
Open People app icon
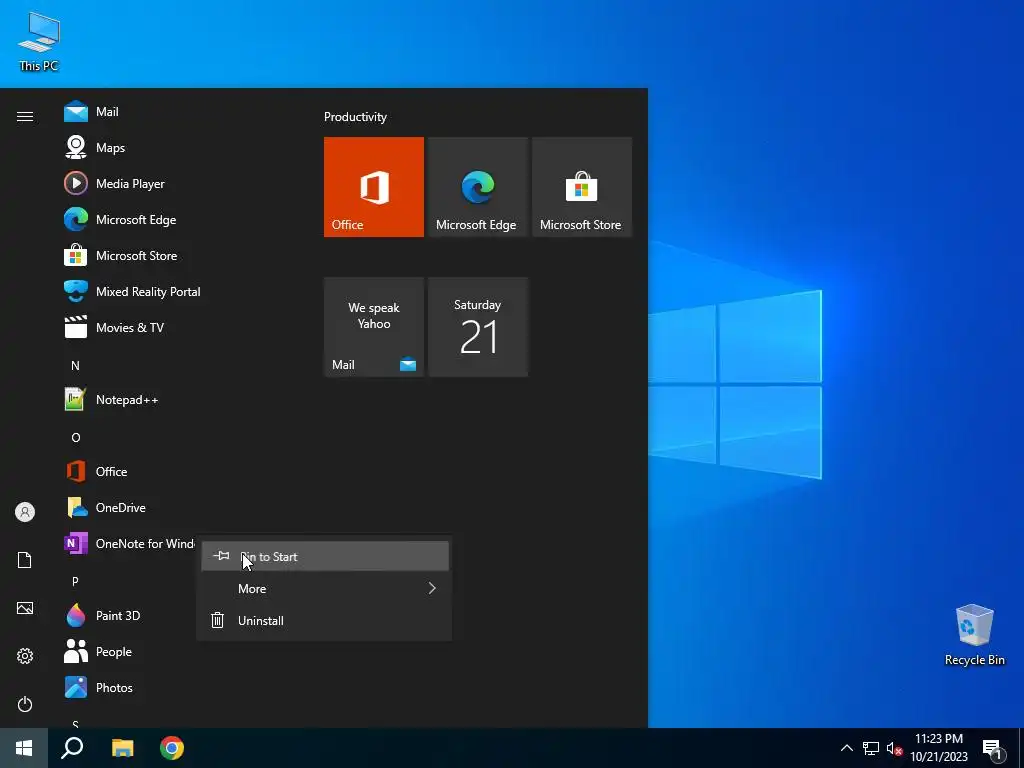point(76,651)
